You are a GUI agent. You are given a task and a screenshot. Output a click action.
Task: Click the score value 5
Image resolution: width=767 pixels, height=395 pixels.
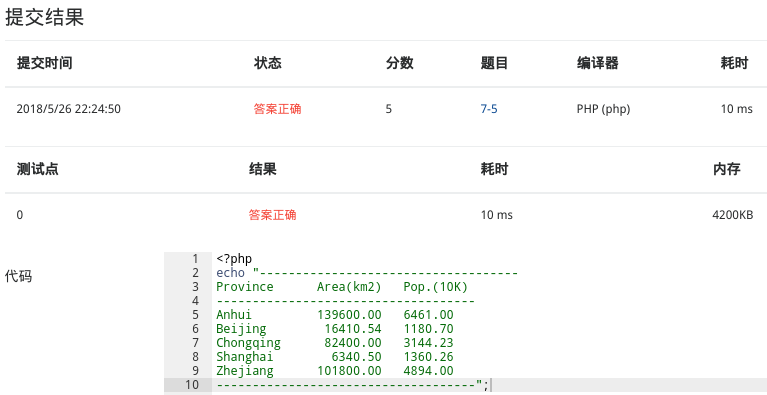388,109
